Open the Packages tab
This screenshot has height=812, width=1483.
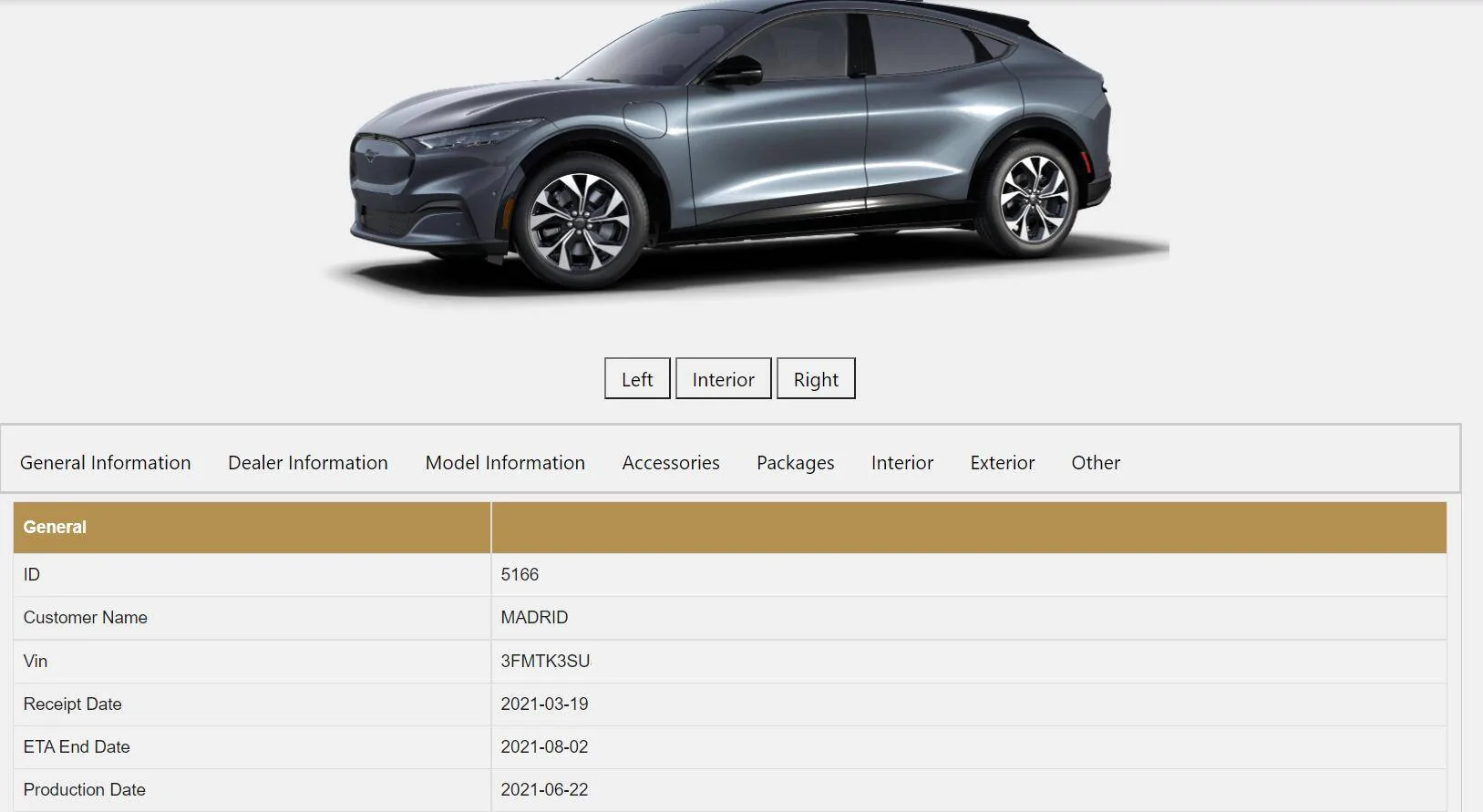click(796, 463)
